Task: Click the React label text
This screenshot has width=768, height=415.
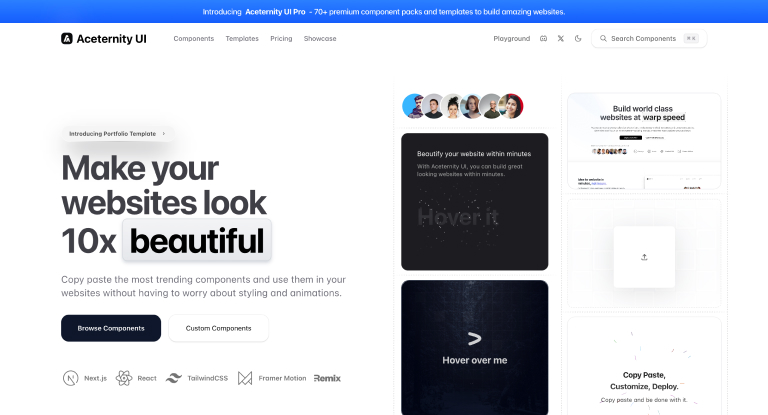Action: point(147,378)
